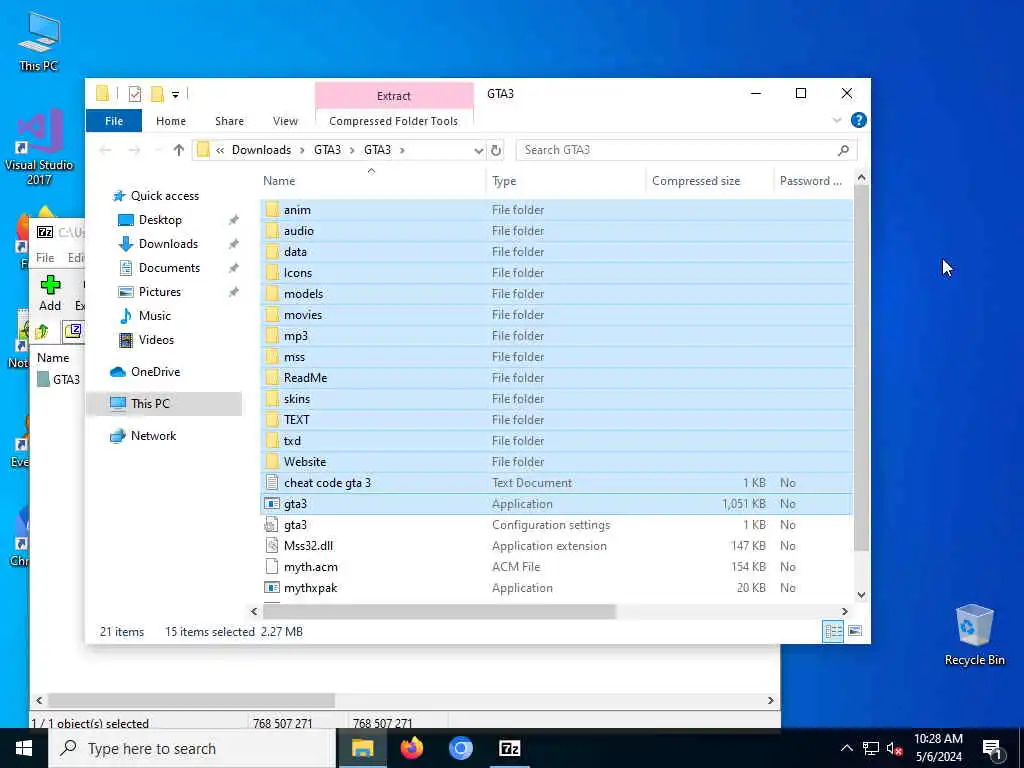Open Documents in navigation pane
Screen dimensions: 1024x768
tap(169, 268)
